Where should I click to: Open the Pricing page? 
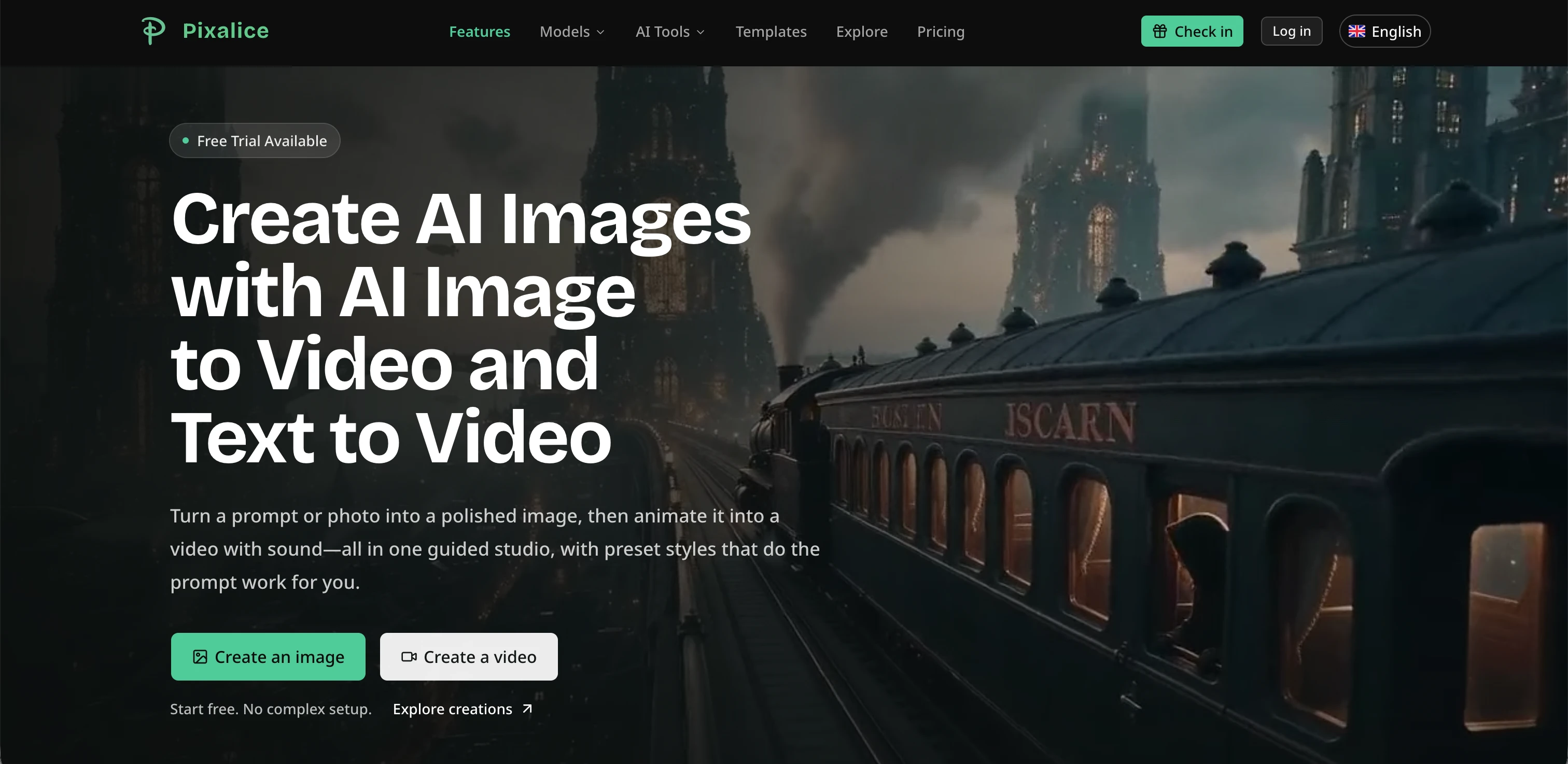(x=941, y=32)
